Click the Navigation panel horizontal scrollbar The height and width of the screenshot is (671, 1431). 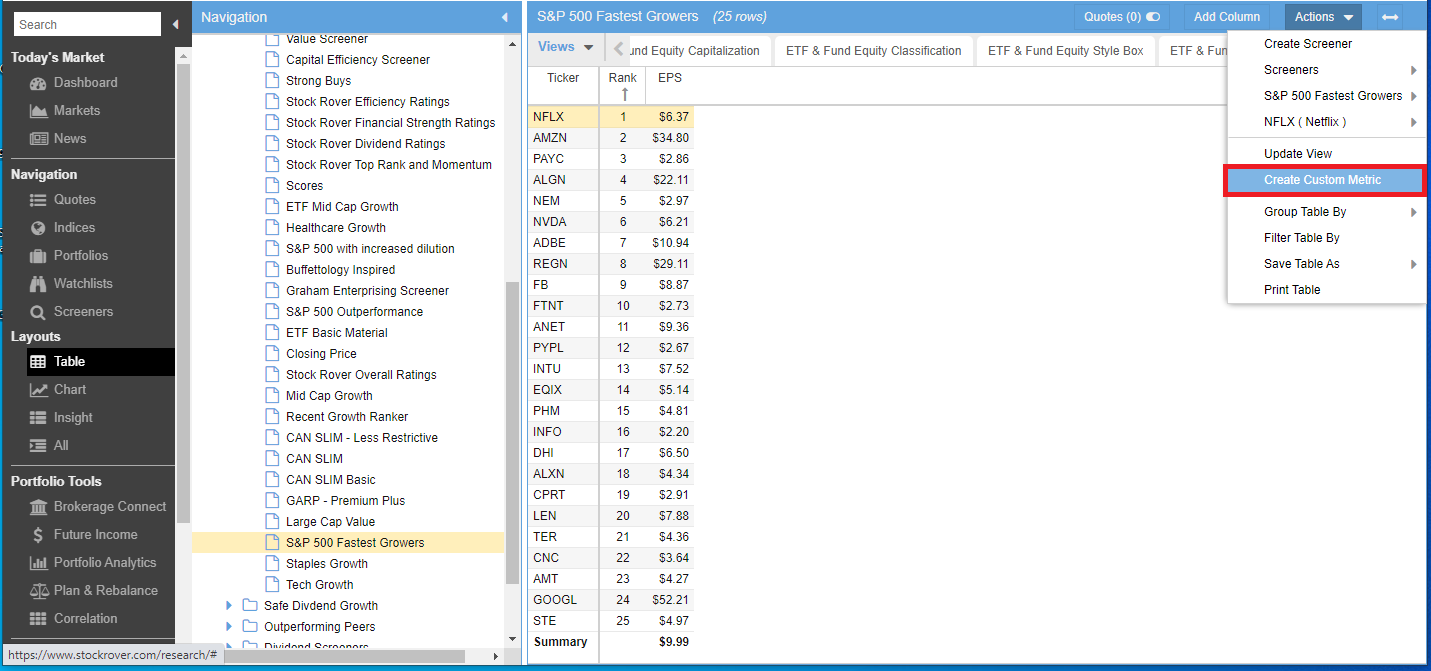tap(344, 656)
